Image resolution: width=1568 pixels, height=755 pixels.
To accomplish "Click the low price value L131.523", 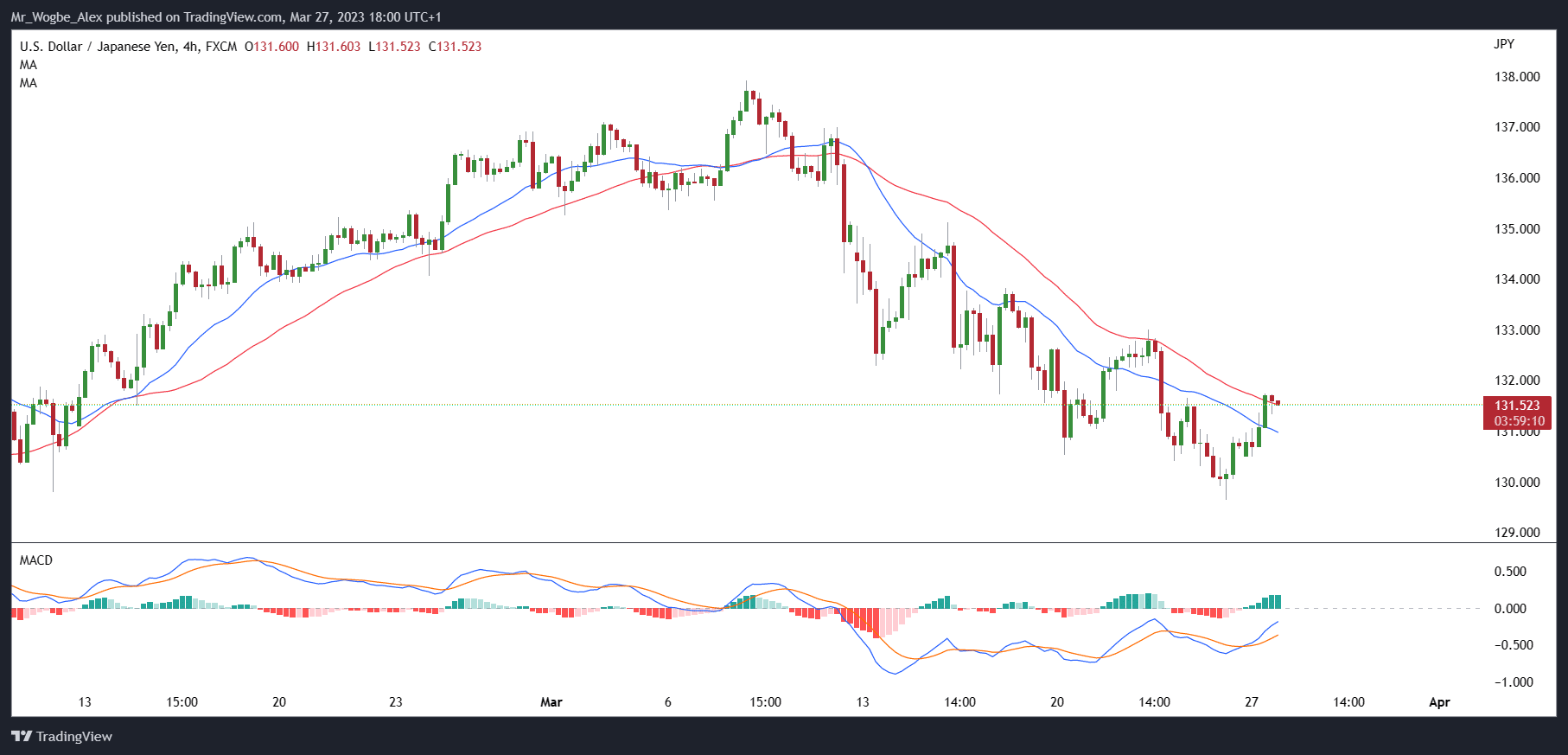I will coord(394,47).
